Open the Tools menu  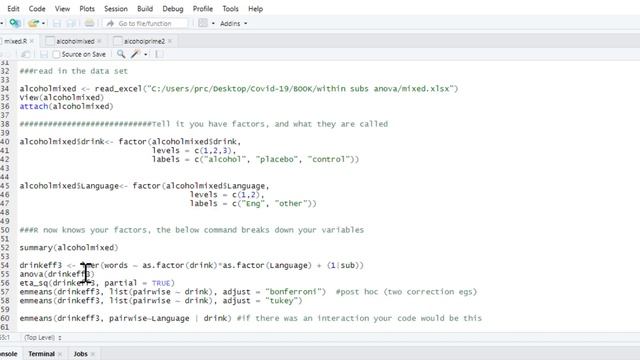230,9
